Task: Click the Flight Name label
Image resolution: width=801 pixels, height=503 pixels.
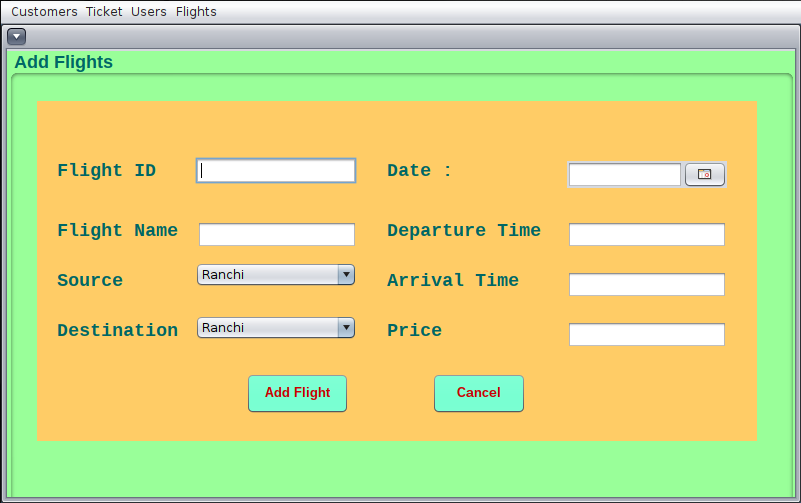Action: [x=117, y=230]
